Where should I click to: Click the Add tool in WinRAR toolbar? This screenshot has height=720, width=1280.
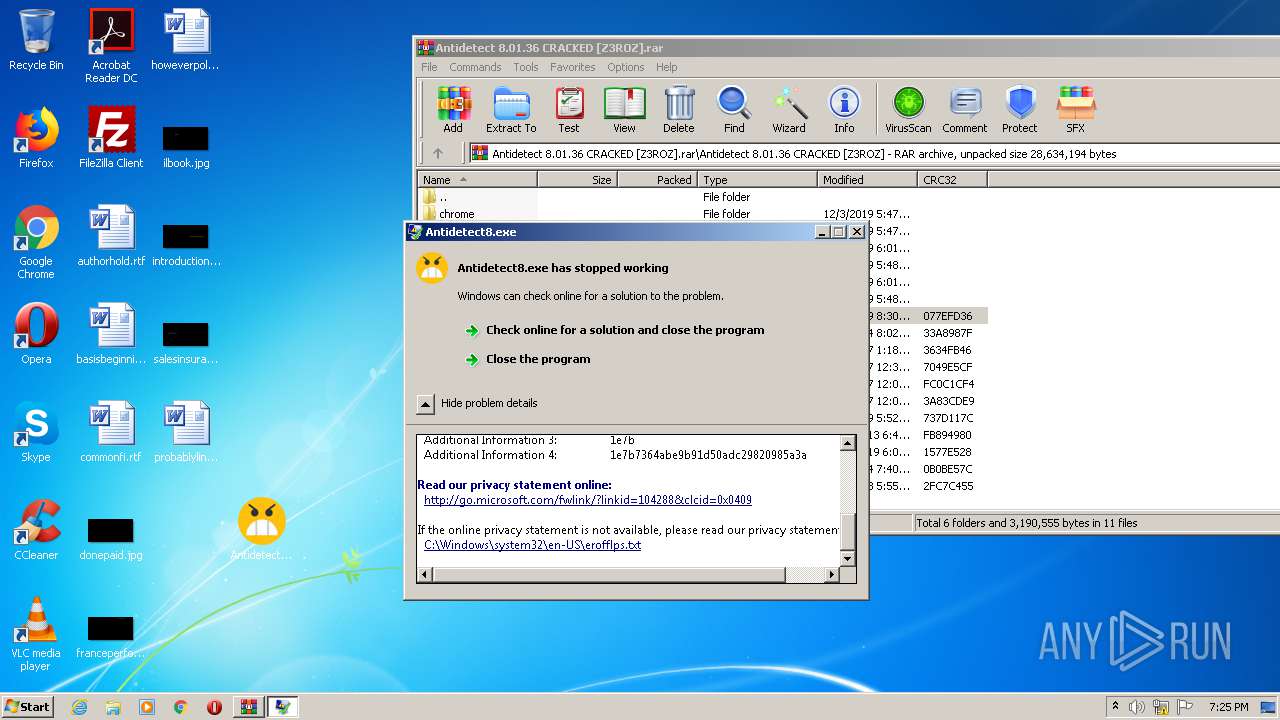click(453, 109)
